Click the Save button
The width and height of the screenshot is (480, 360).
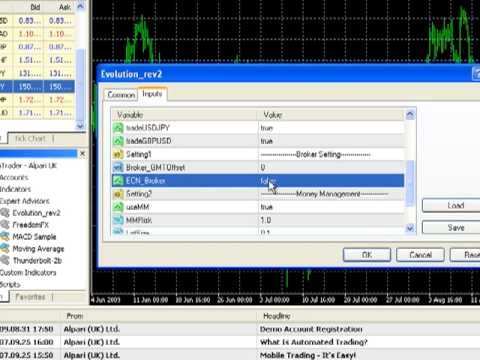click(451, 228)
